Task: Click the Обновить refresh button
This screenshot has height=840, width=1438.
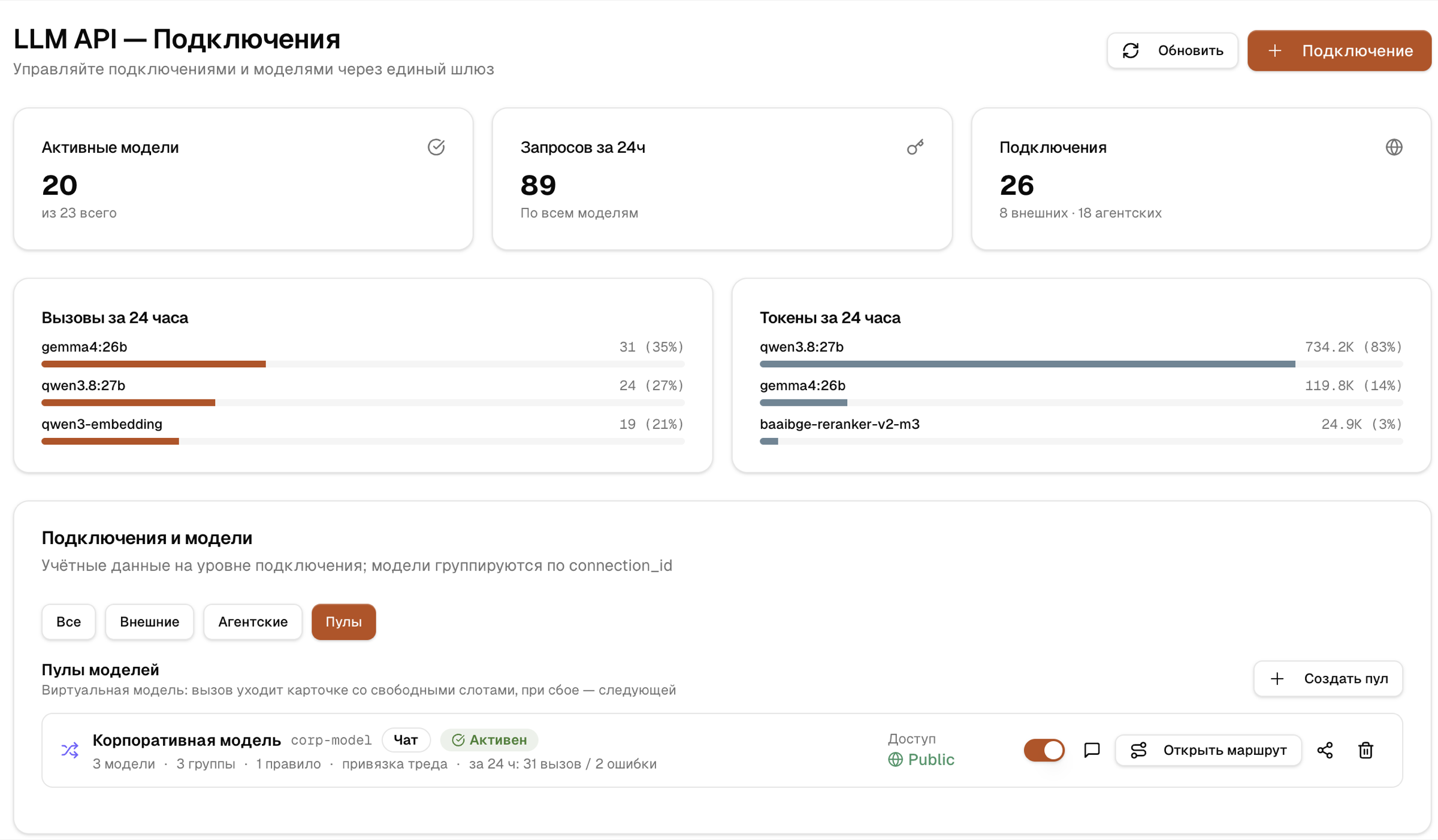Action: tap(1172, 50)
